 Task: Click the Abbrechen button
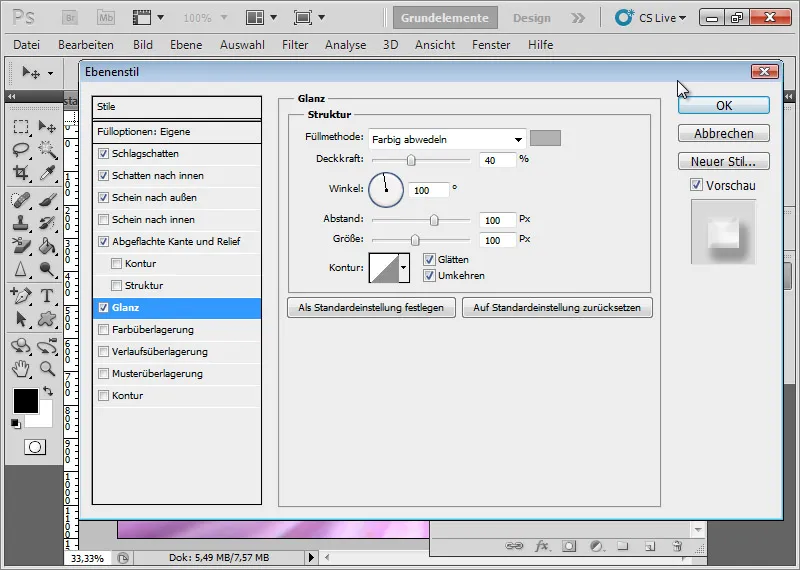[x=723, y=133]
